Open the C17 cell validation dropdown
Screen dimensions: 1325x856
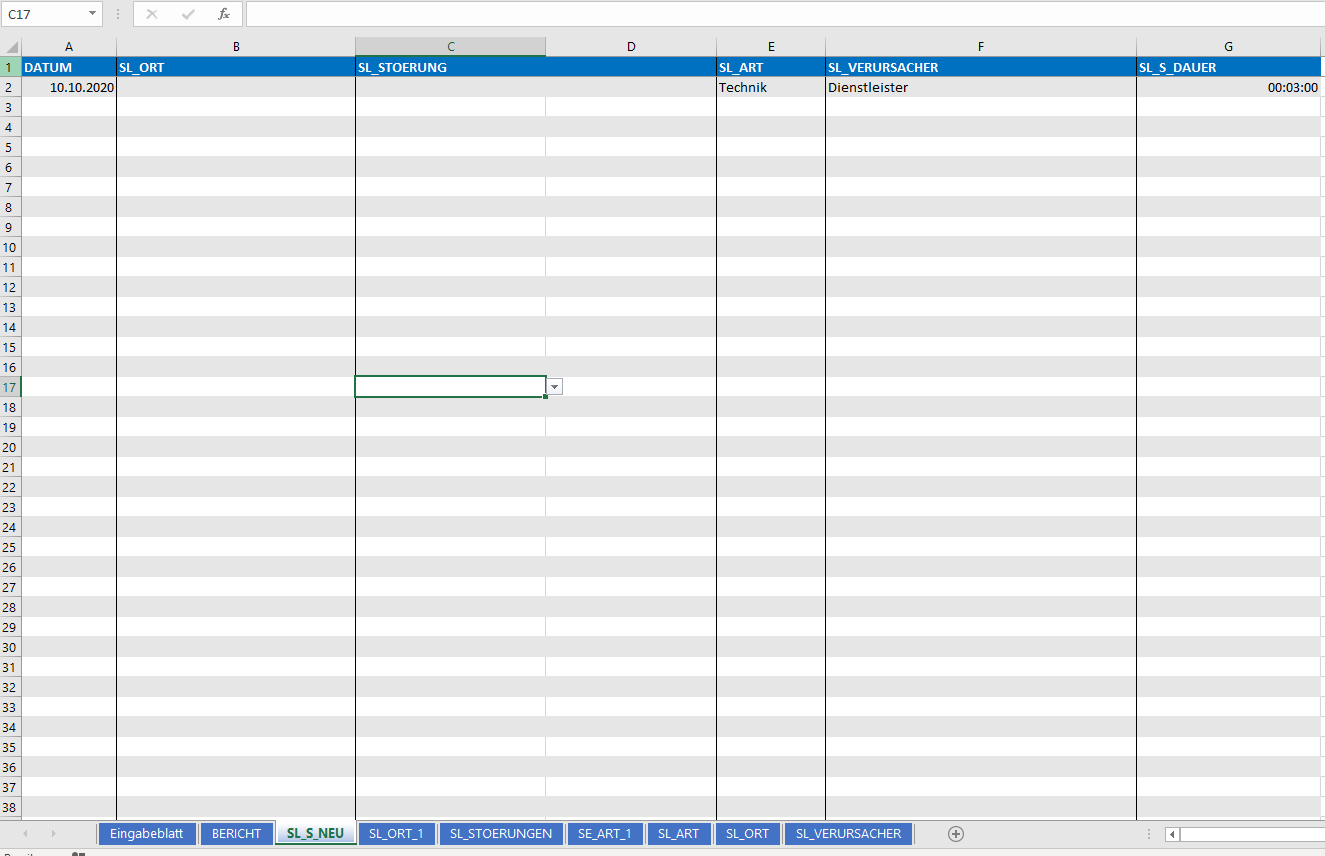(x=555, y=386)
